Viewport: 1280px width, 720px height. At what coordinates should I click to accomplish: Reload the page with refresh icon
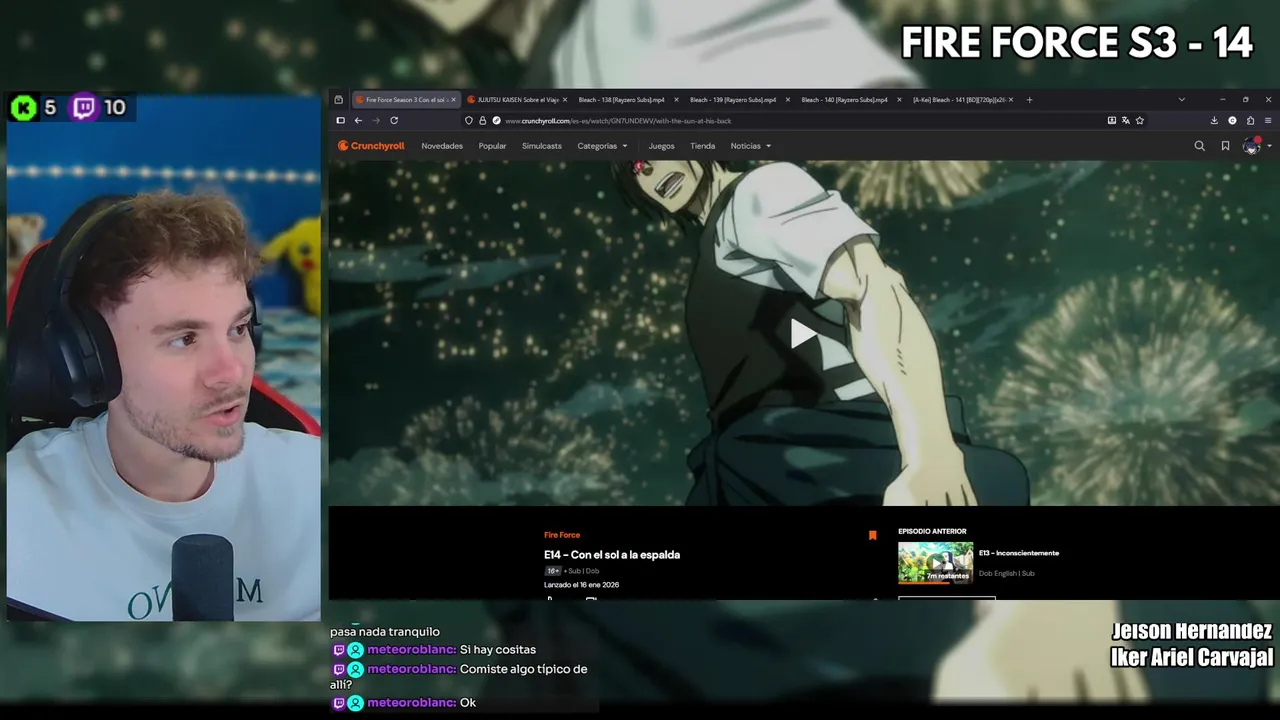click(x=394, y=120)
